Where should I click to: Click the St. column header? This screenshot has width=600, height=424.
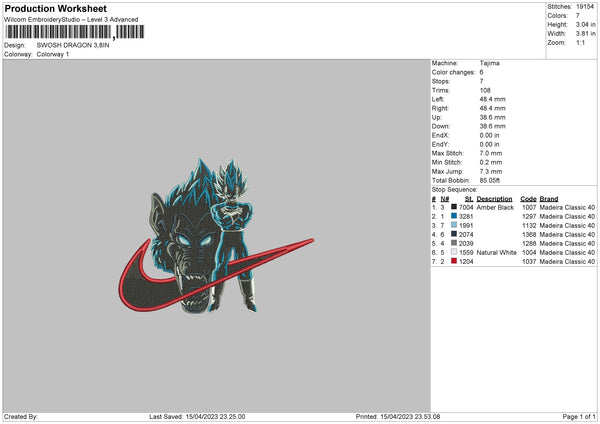coord(469,199)
